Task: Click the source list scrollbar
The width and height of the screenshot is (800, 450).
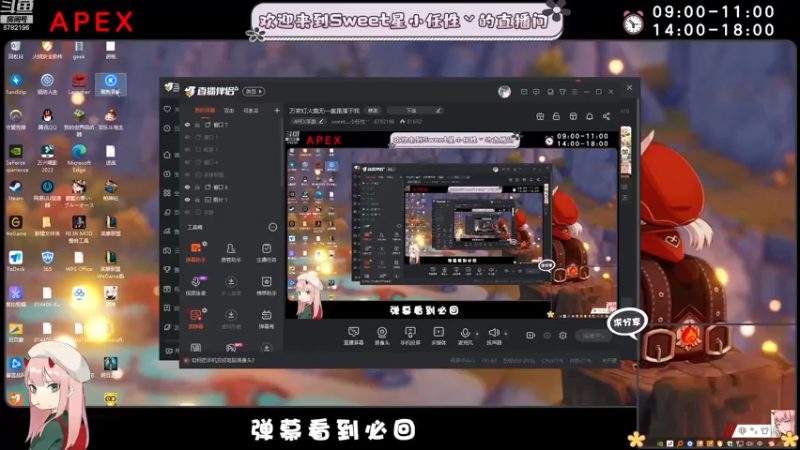Action: coord(282,153)
